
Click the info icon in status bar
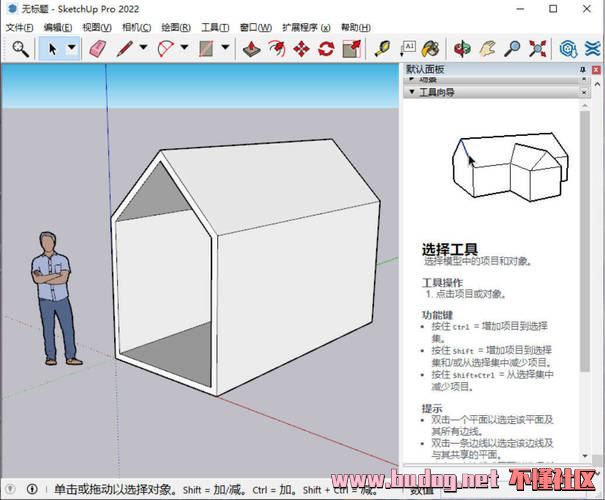coord(31,490)
